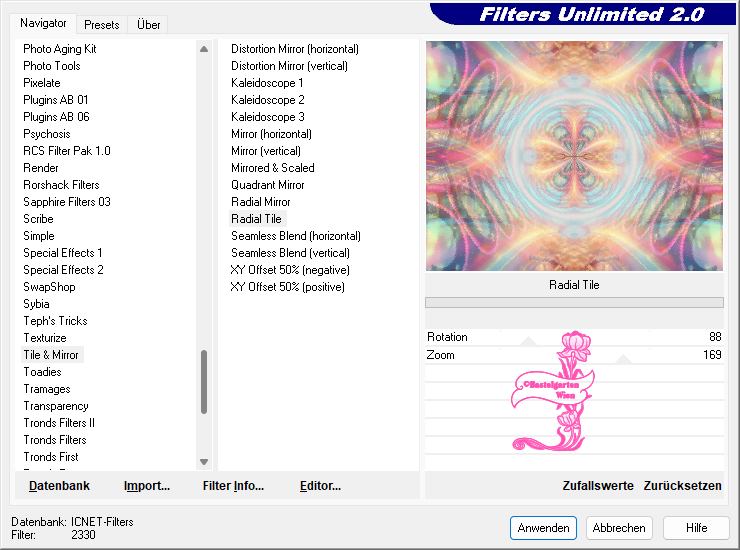
Task: Open the Editor... dialog
Action: tap(320, 486)
